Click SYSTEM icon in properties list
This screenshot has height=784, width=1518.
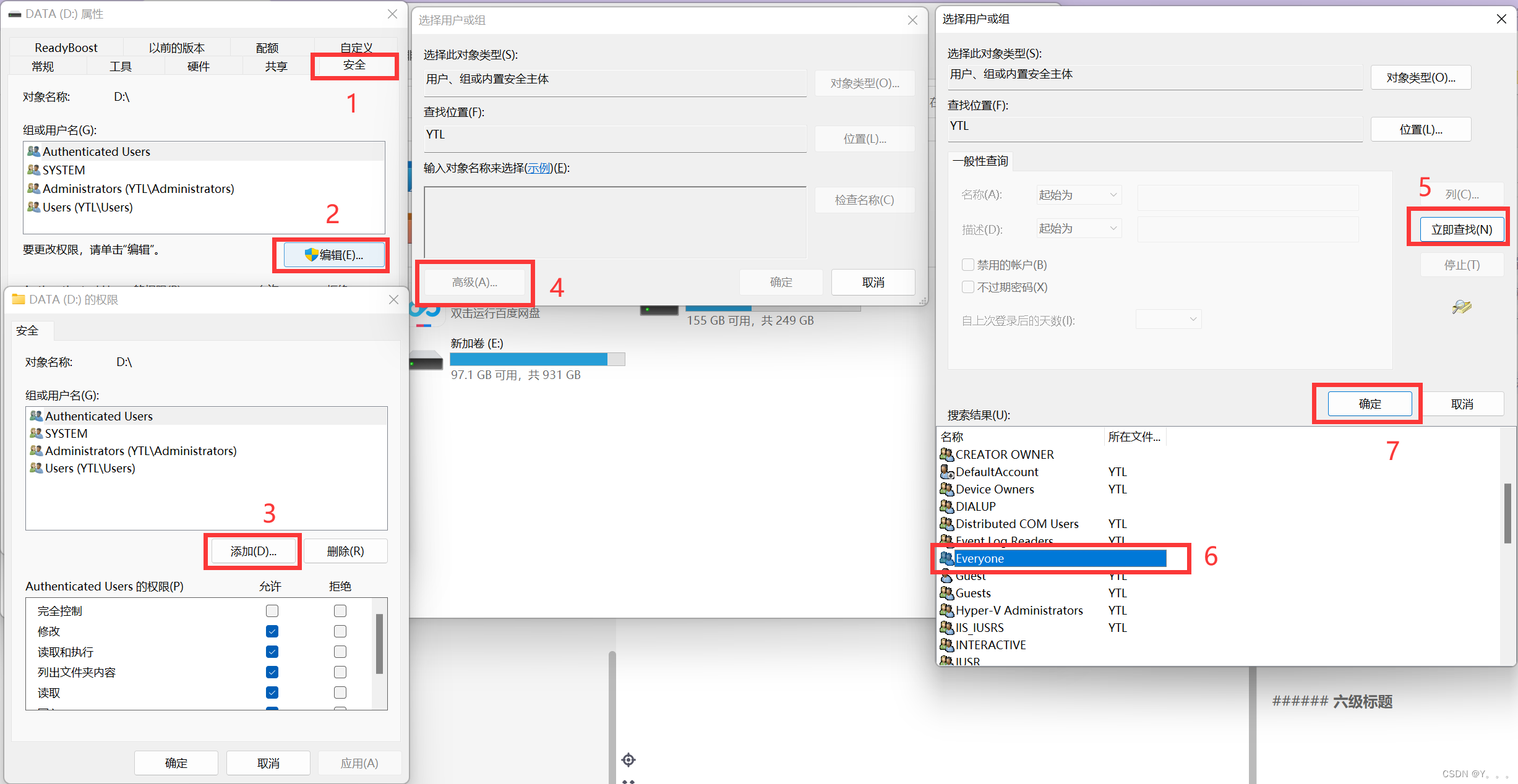click(x=33, y=170)
